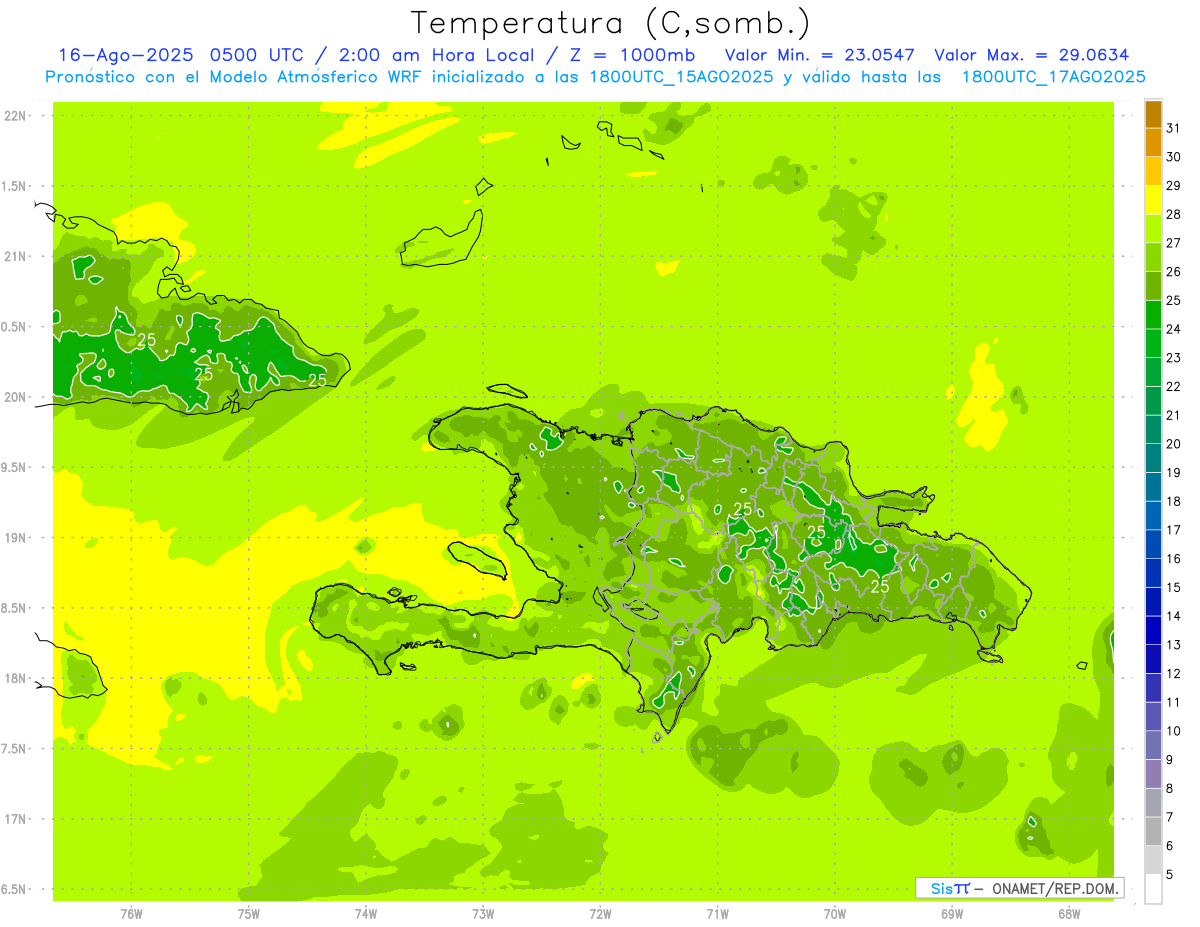Viewport: 1200px width, 927px height.
Task: Click the title 'Temperatura (C,somb.)'
Action: 611,24
